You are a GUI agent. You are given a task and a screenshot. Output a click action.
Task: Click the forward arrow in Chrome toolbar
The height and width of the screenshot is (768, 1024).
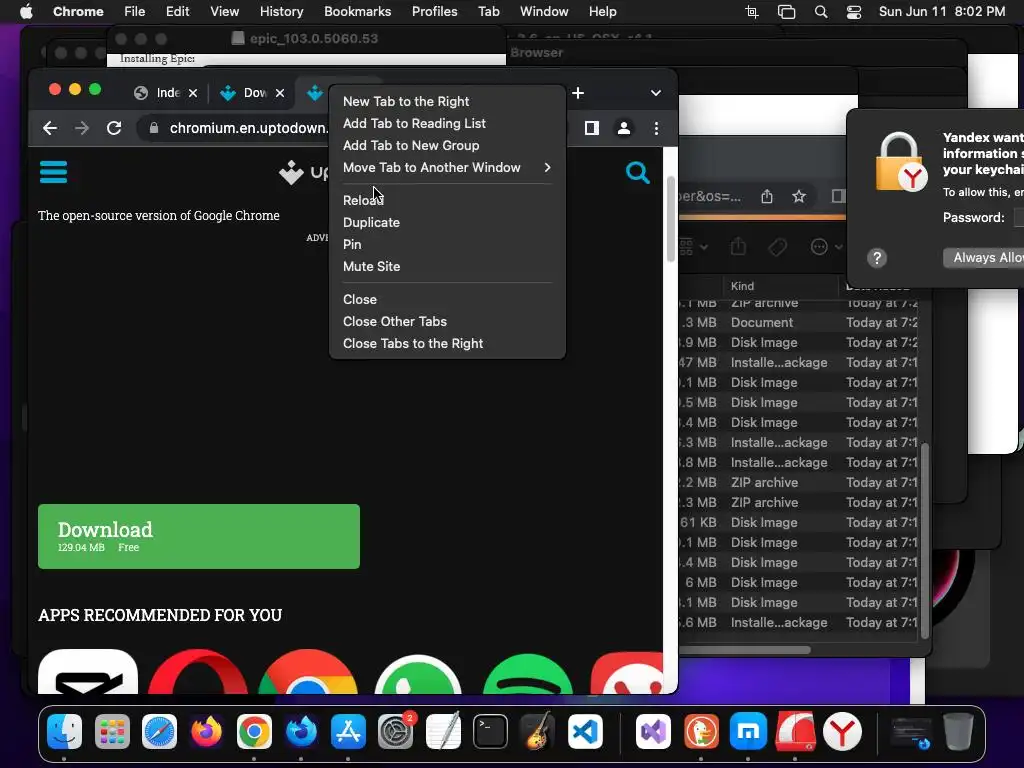pyautogui.click(x=82, y=128)
